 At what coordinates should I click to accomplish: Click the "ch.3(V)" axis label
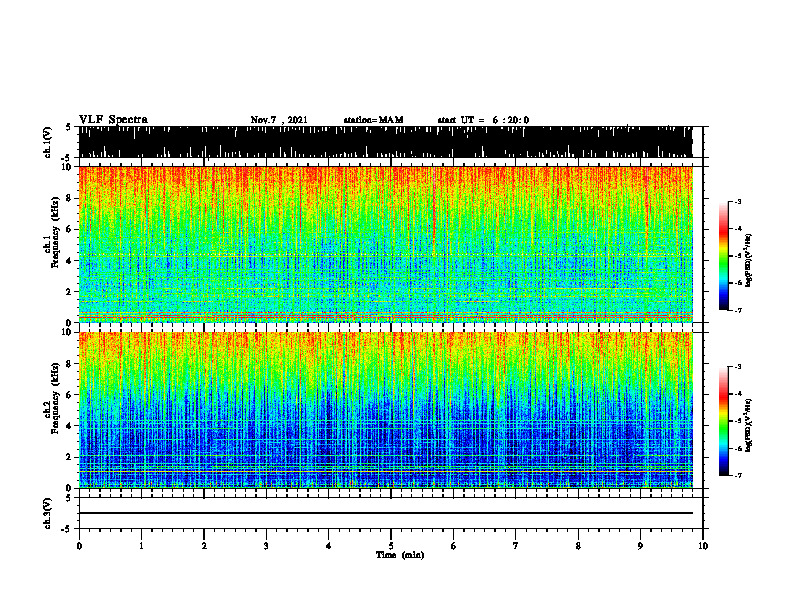(48, 513)
